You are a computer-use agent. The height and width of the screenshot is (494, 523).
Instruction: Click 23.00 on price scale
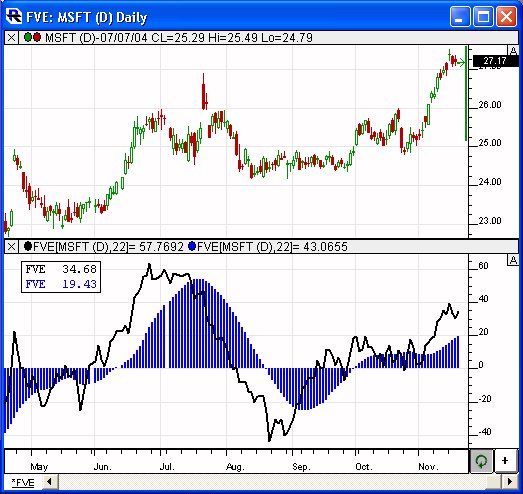tap(490, 221)
